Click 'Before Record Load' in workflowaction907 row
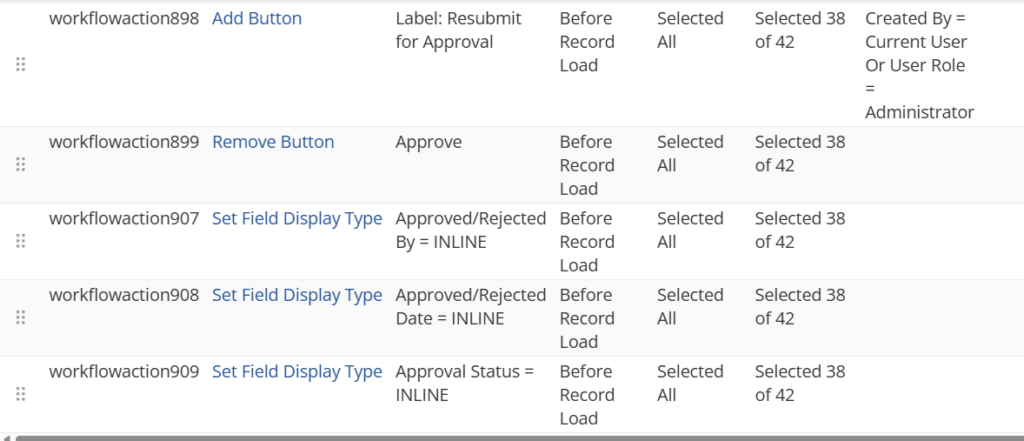 (587, 242)
